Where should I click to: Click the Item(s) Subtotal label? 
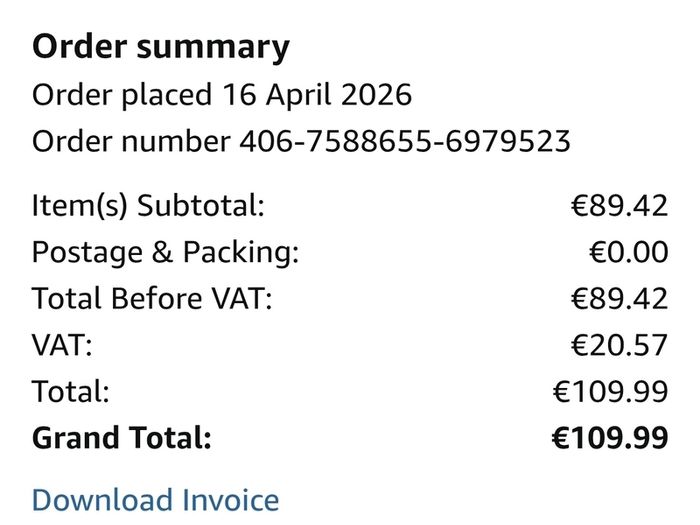148,207
